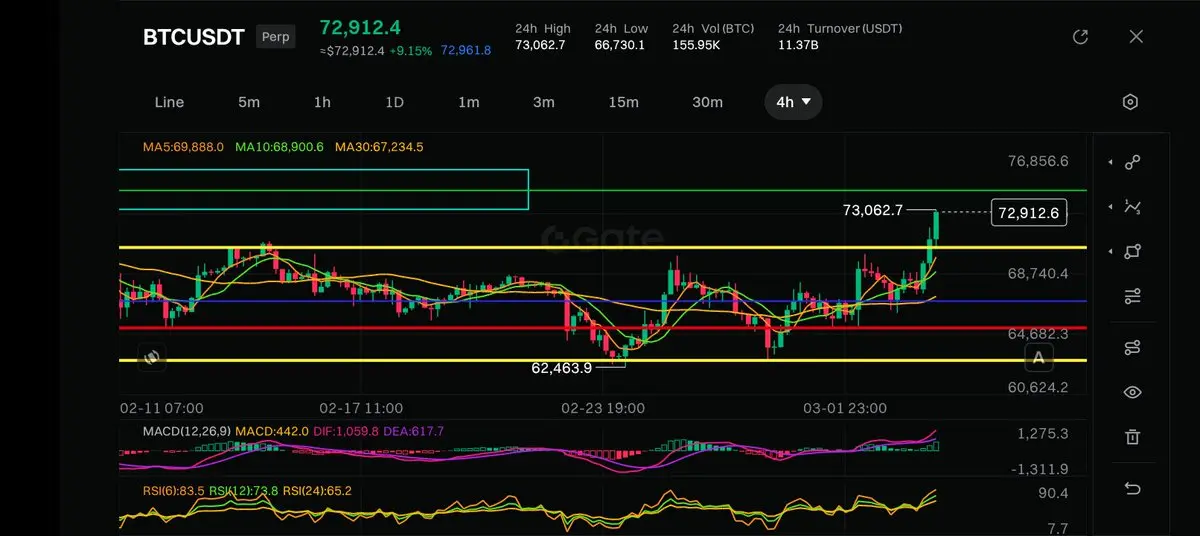Click the 76,856.6 price axis label
This screenshot has width=1200, height=536.
pyautogui.click(x=1038, y=161)
